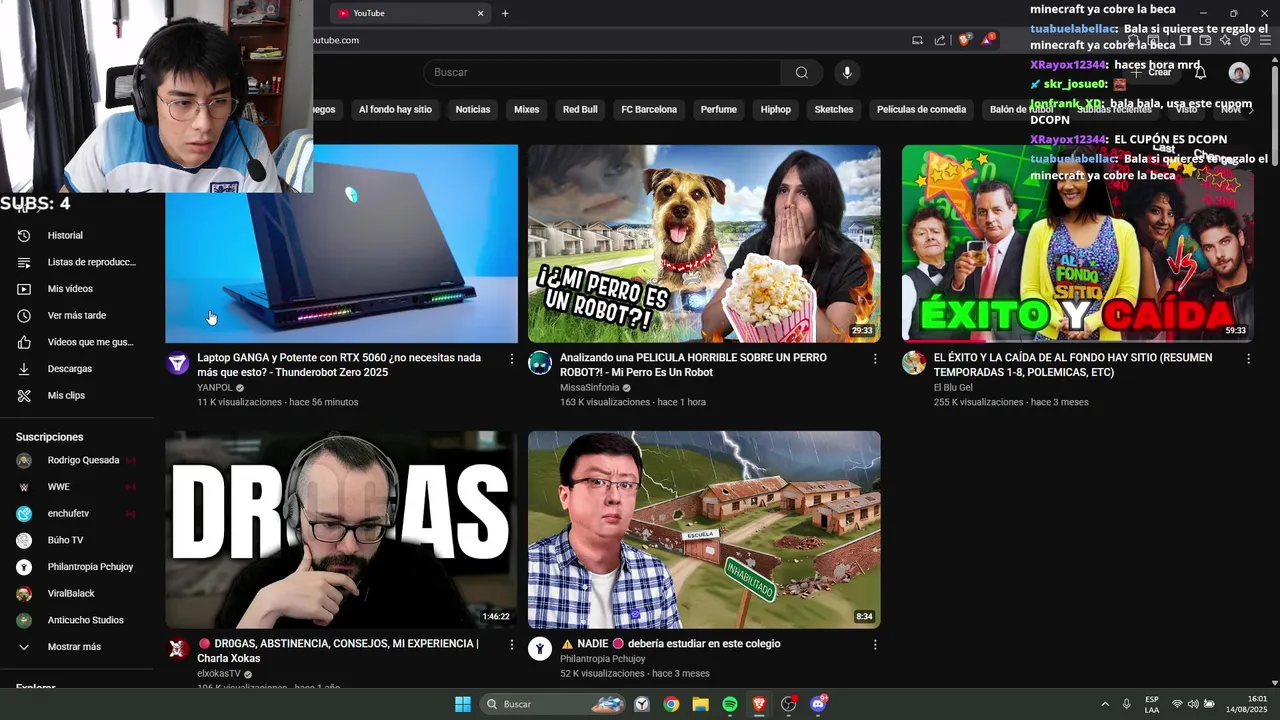Open the El Blu Gel channel avatar
The image size is (1280, 720).
[914, 363]
